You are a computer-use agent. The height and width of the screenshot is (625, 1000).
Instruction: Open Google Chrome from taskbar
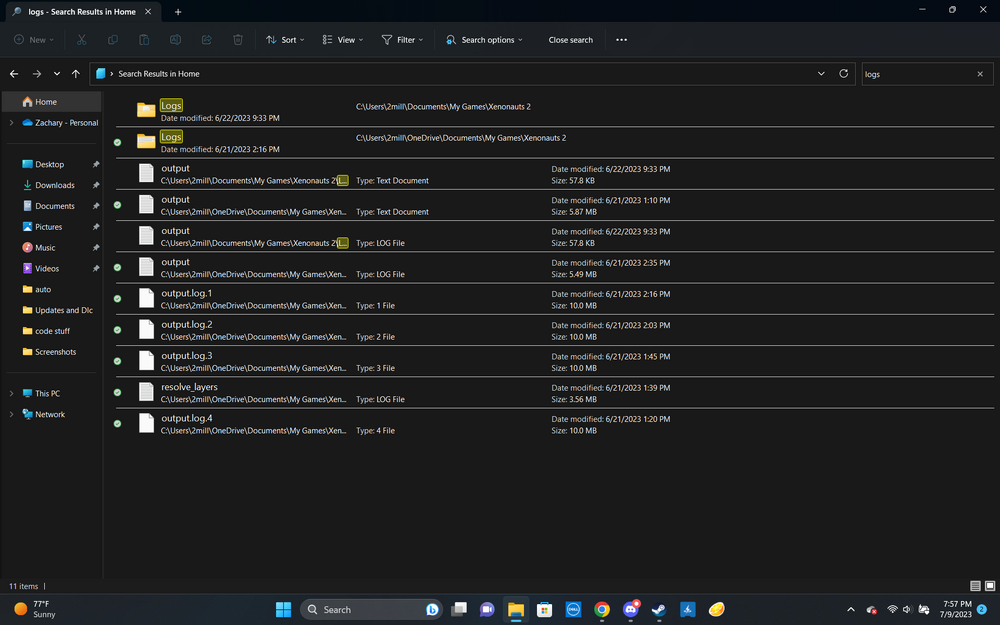tap(601, 610)
